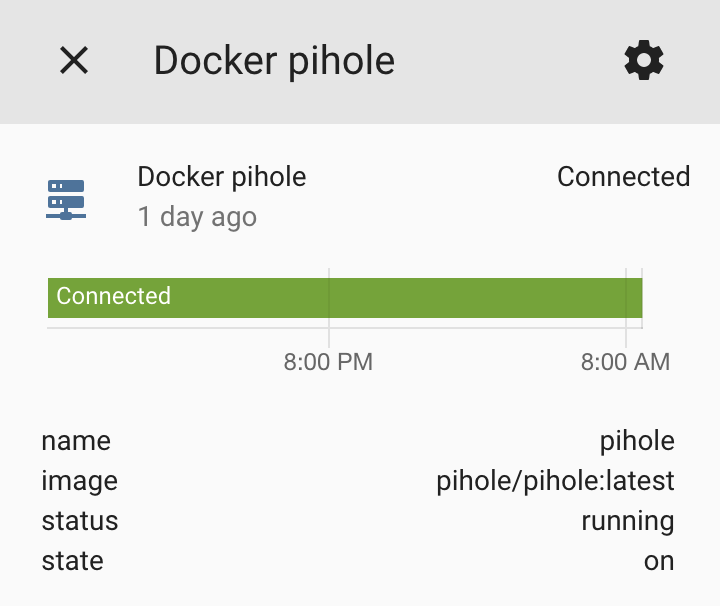Image resolution: width=720 pixels, height=606 pixels.
Task: Click the Connected state text at right
Action: [x=623, y=177]
